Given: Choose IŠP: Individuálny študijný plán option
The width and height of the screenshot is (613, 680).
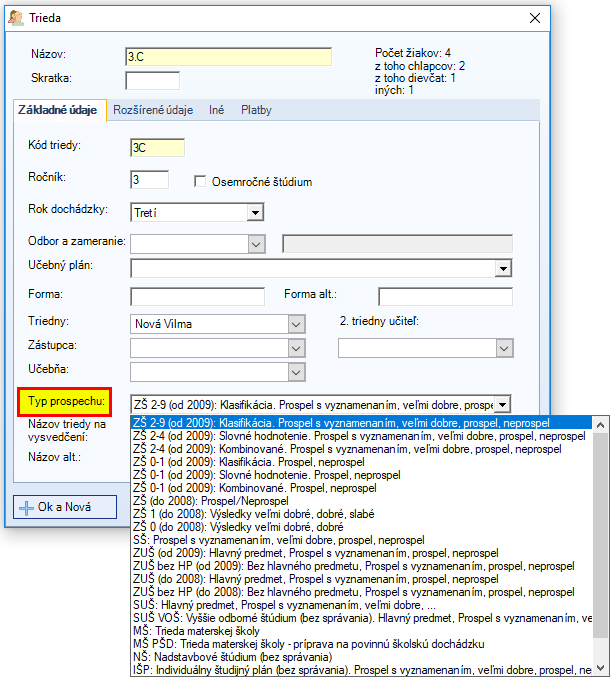Looking at the screenshot, I should click(x=362, y=670).
